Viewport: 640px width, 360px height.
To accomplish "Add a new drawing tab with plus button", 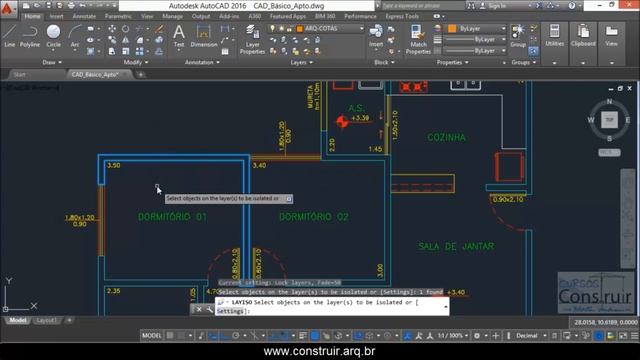I will coord(140,75).
